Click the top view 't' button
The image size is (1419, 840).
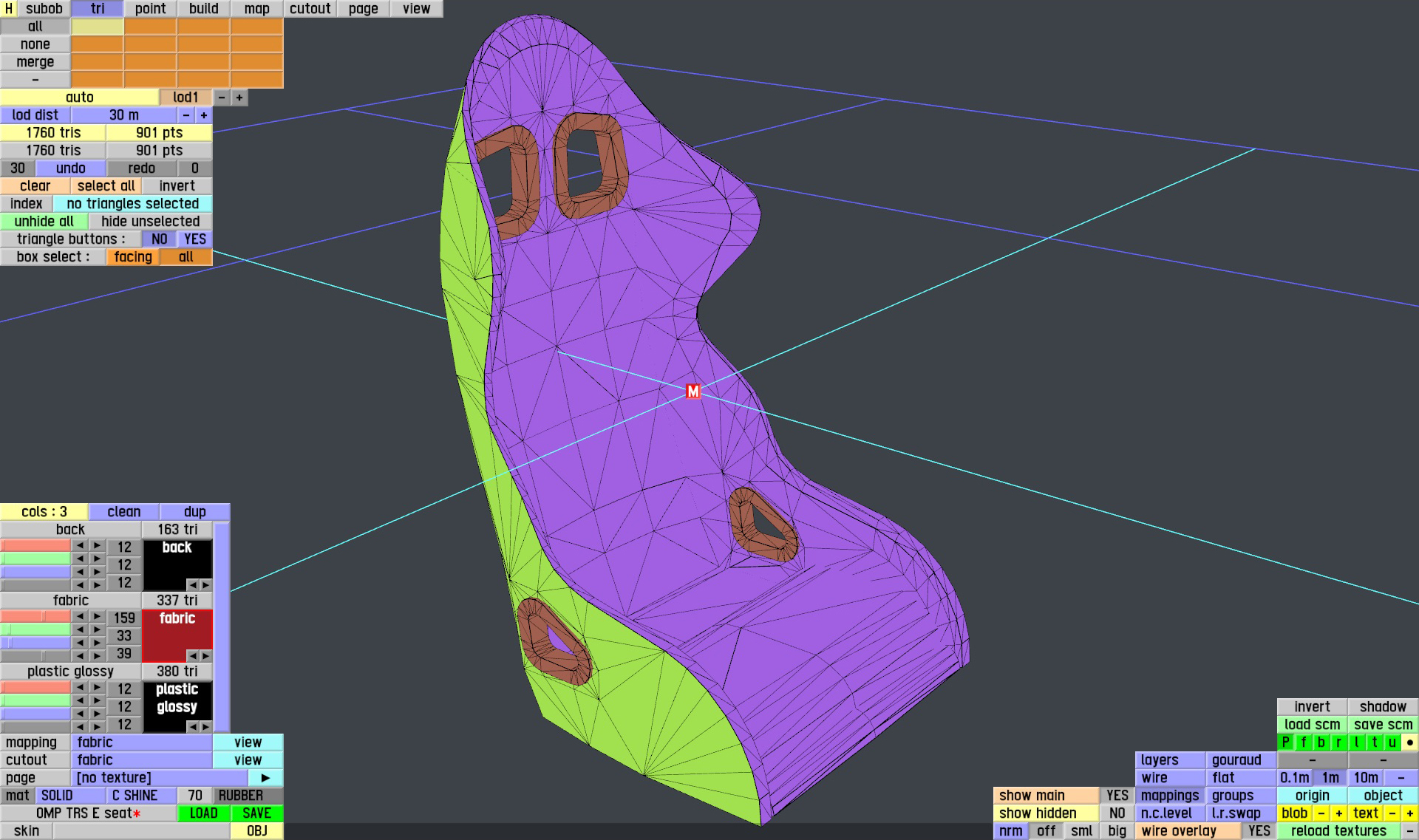1374,742
